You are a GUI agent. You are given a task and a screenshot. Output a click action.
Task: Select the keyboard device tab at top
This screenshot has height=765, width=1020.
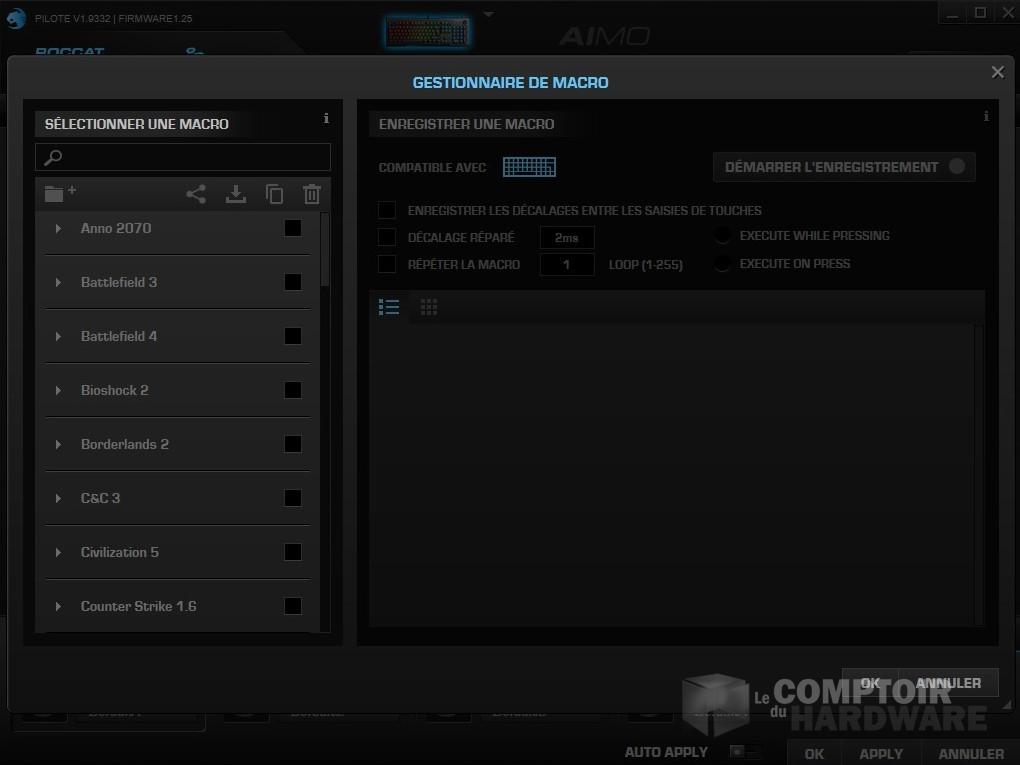click(x=428, y=31)
